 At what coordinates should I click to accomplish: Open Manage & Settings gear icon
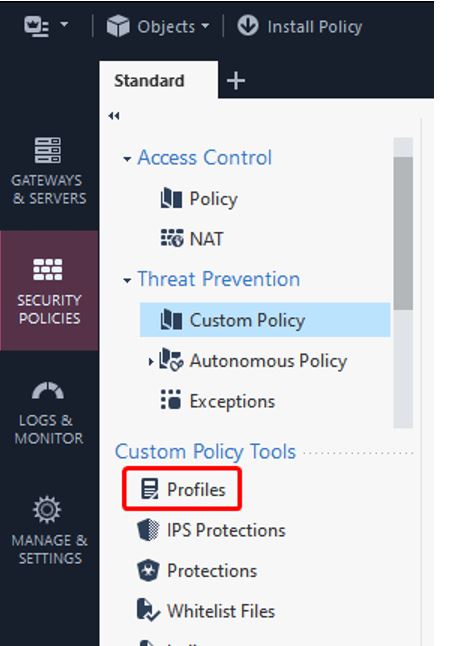[x=47, y=509]
